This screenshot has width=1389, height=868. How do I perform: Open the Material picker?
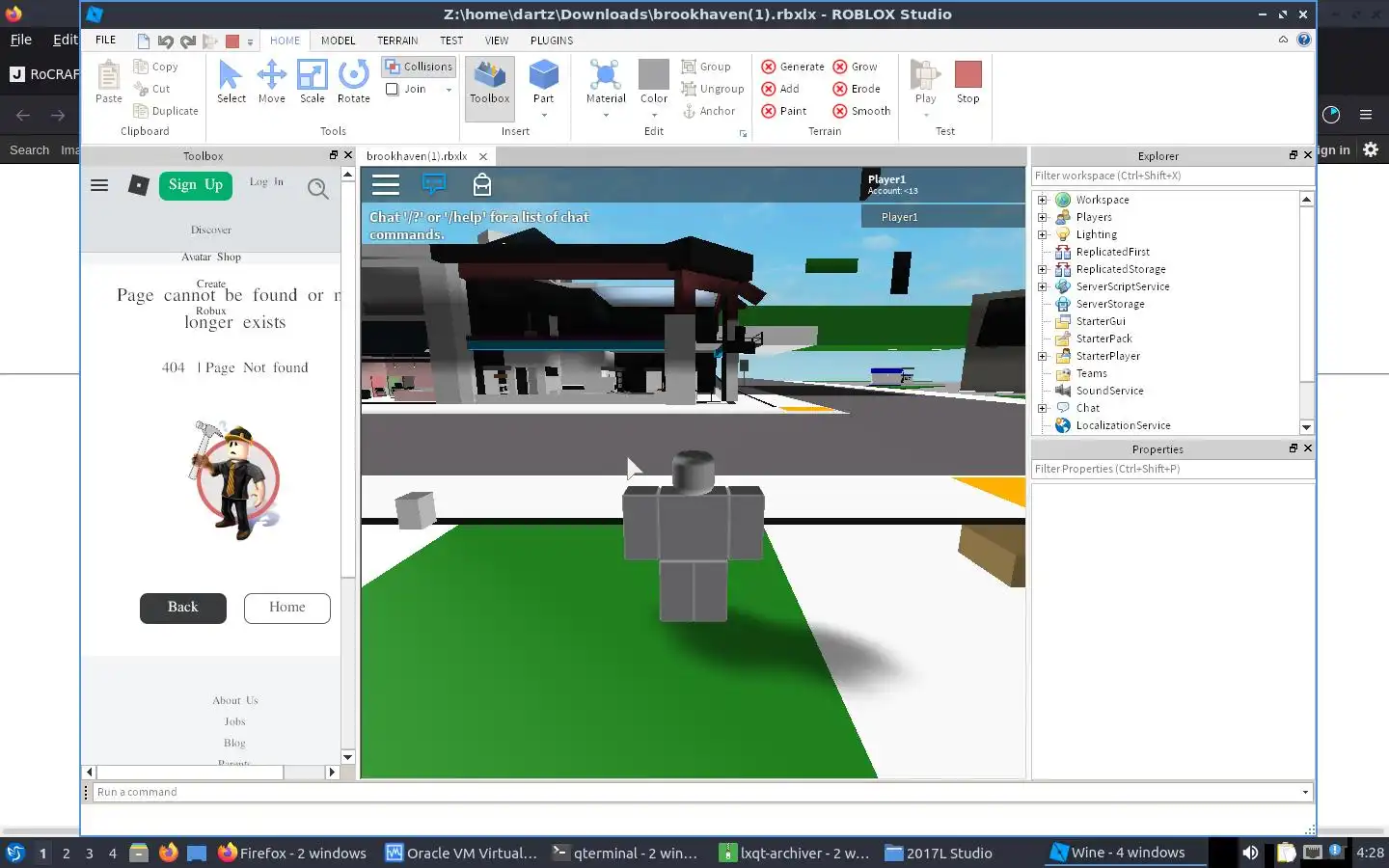606,81
